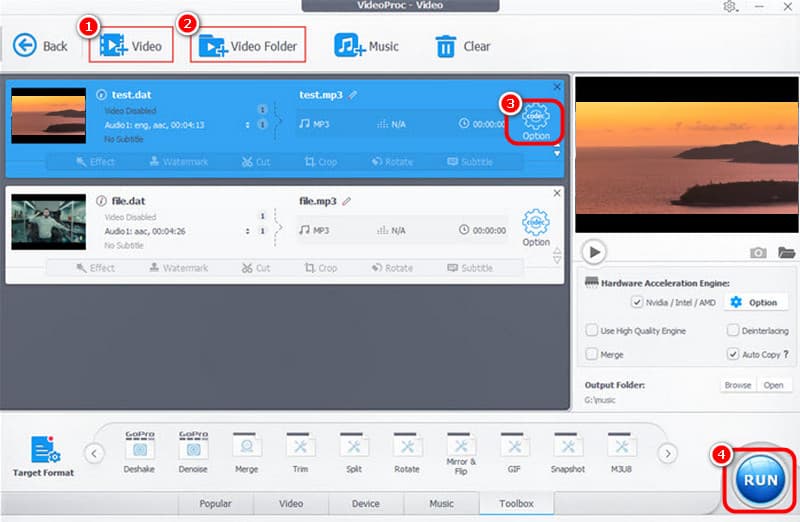
Task: Open Rotate for file.dat
Action: (392, 268)
